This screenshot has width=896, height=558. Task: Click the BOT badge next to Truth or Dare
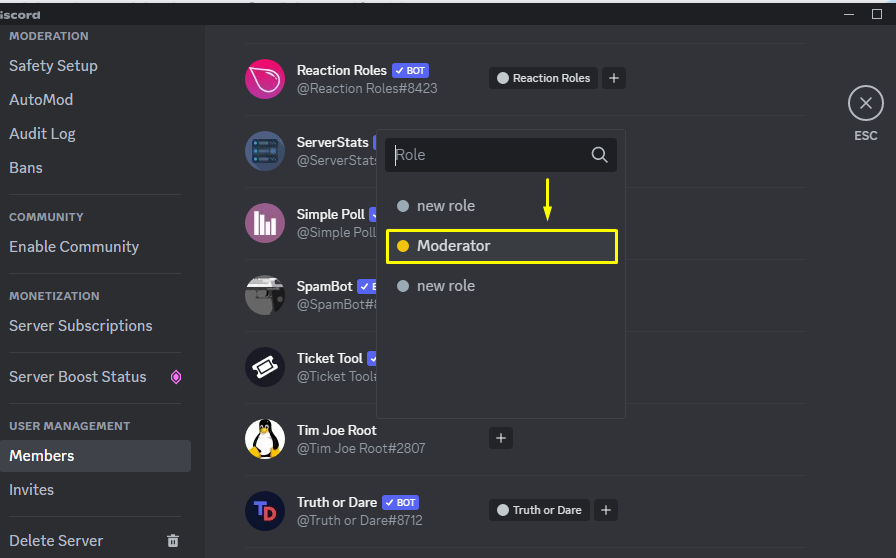pos(401,503)
